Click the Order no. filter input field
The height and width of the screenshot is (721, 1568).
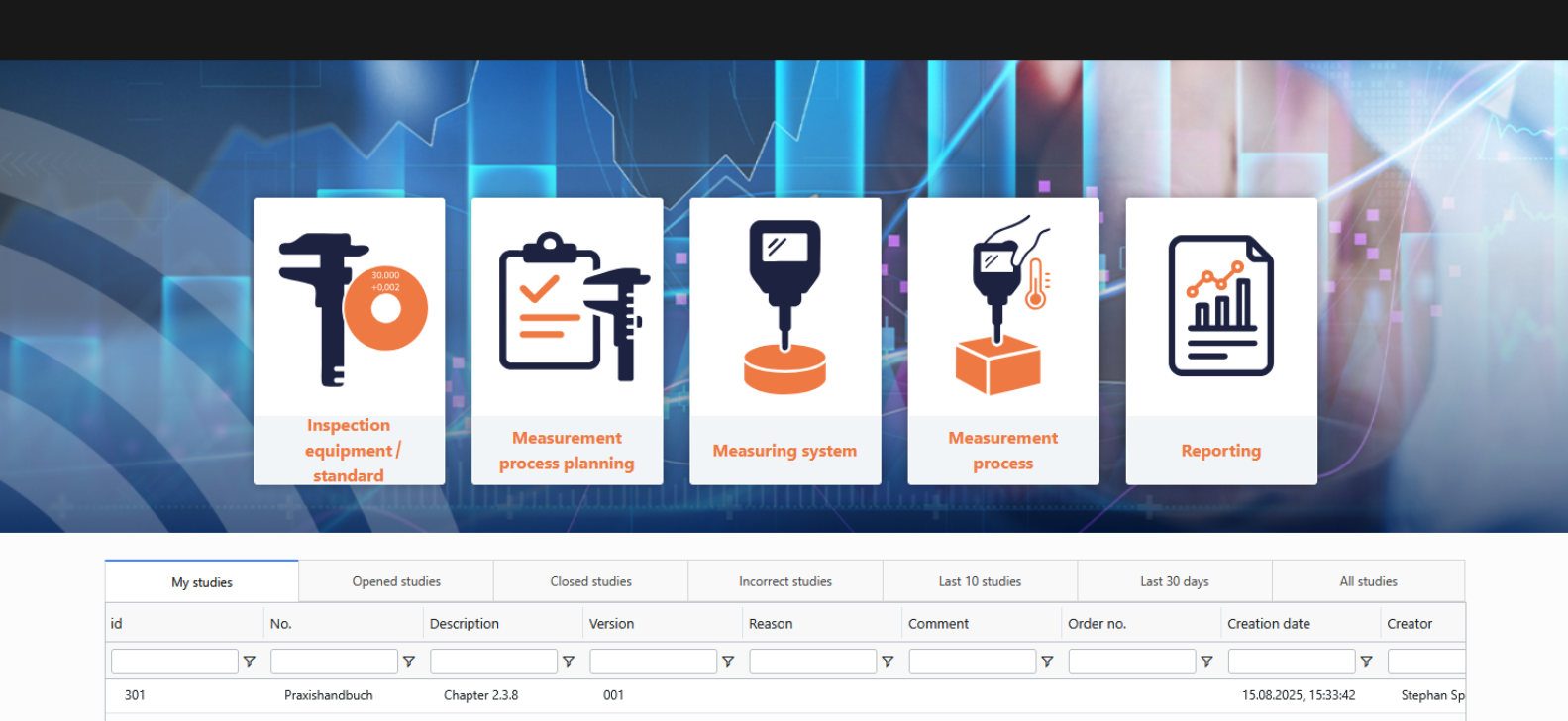(x=1131, y=662)
